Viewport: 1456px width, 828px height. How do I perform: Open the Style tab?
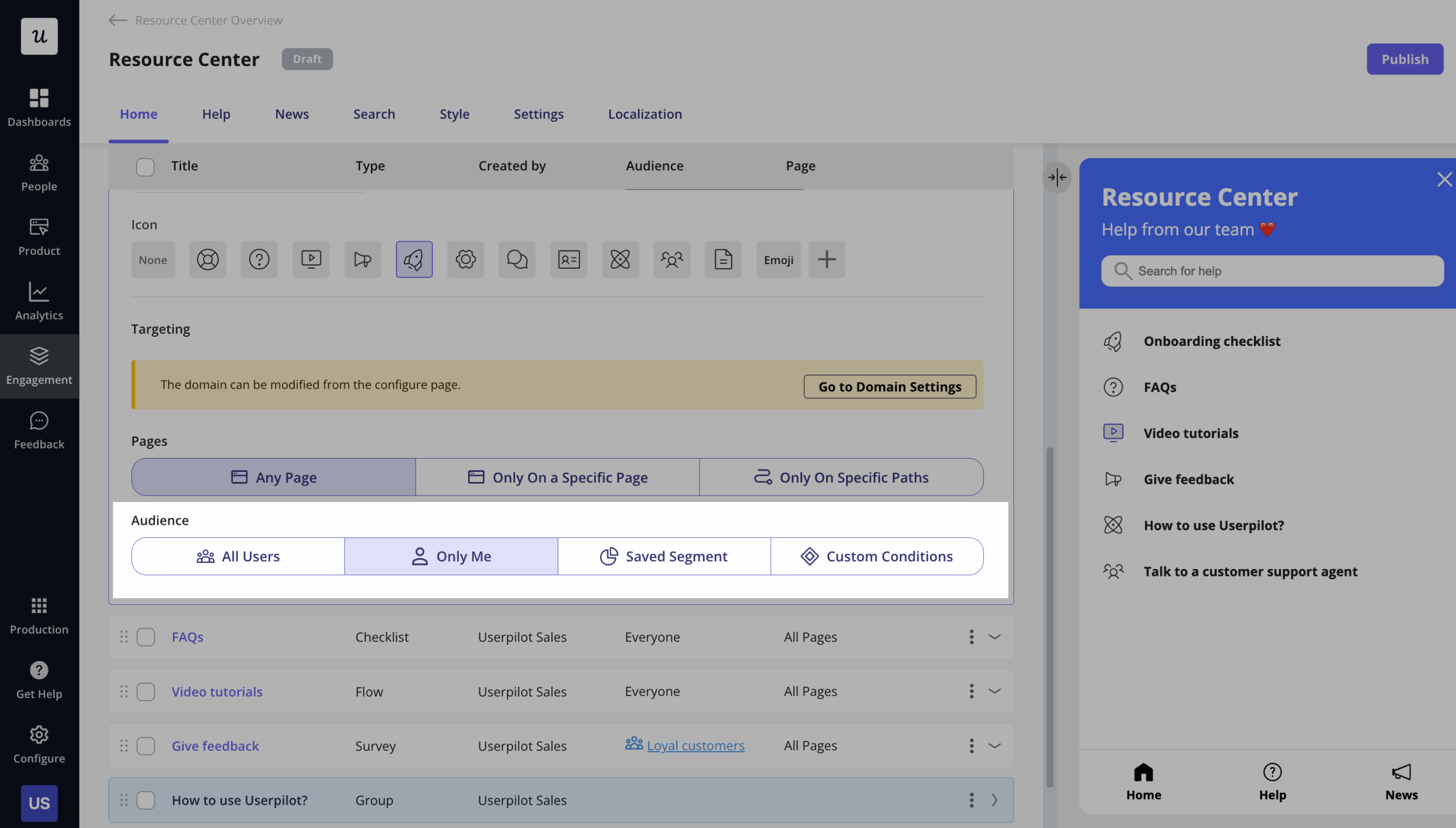tap(454, 114)
